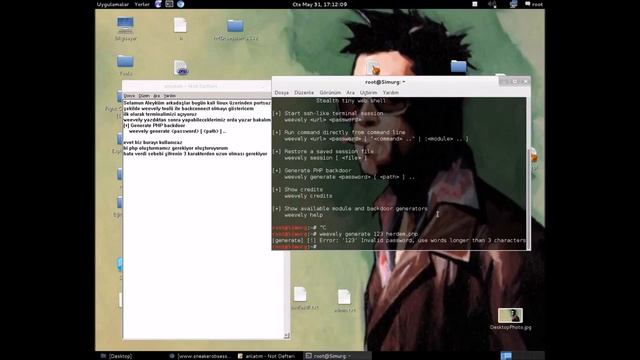Close the root@Simurg terminal window
This screenshot has width=640, height=360.
(525, 82)
